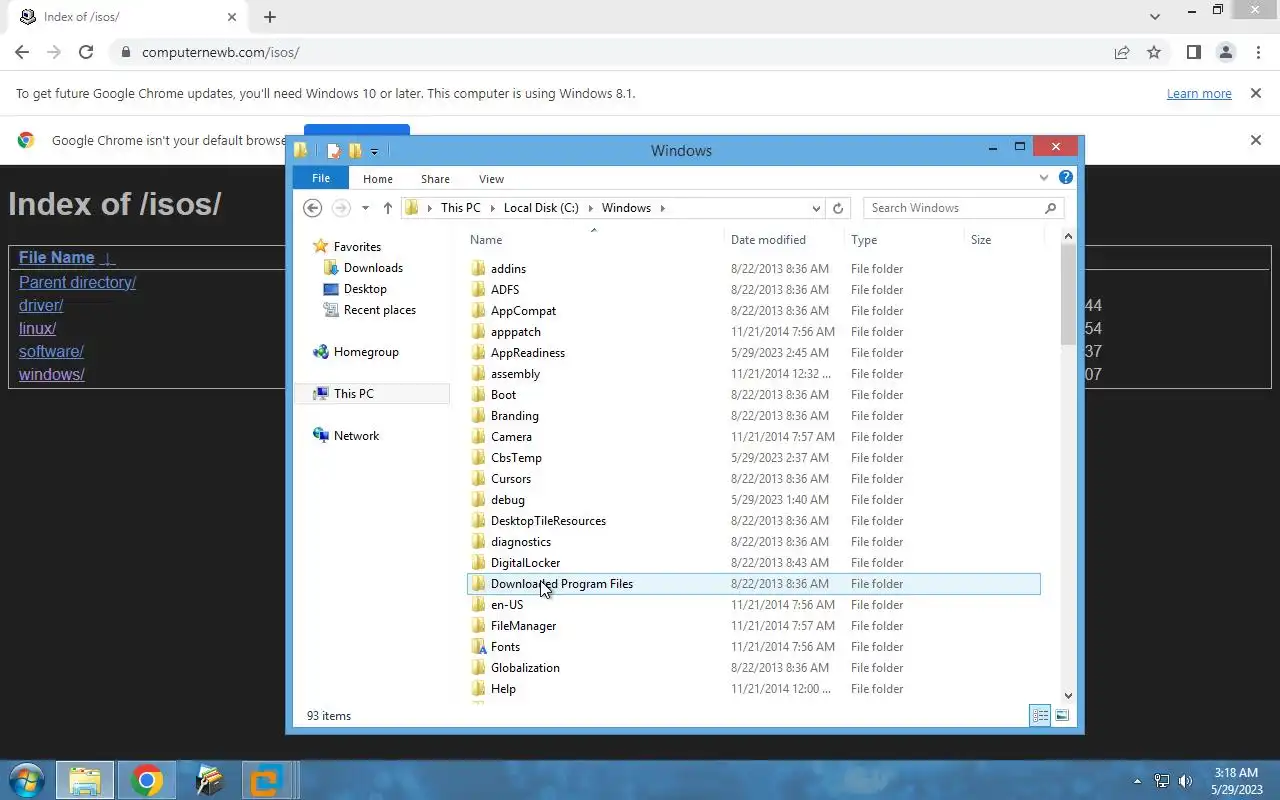Dismiss the default browser notification bar
The width and height of the screenshot is (1280, 800).
coord(1255,140)
